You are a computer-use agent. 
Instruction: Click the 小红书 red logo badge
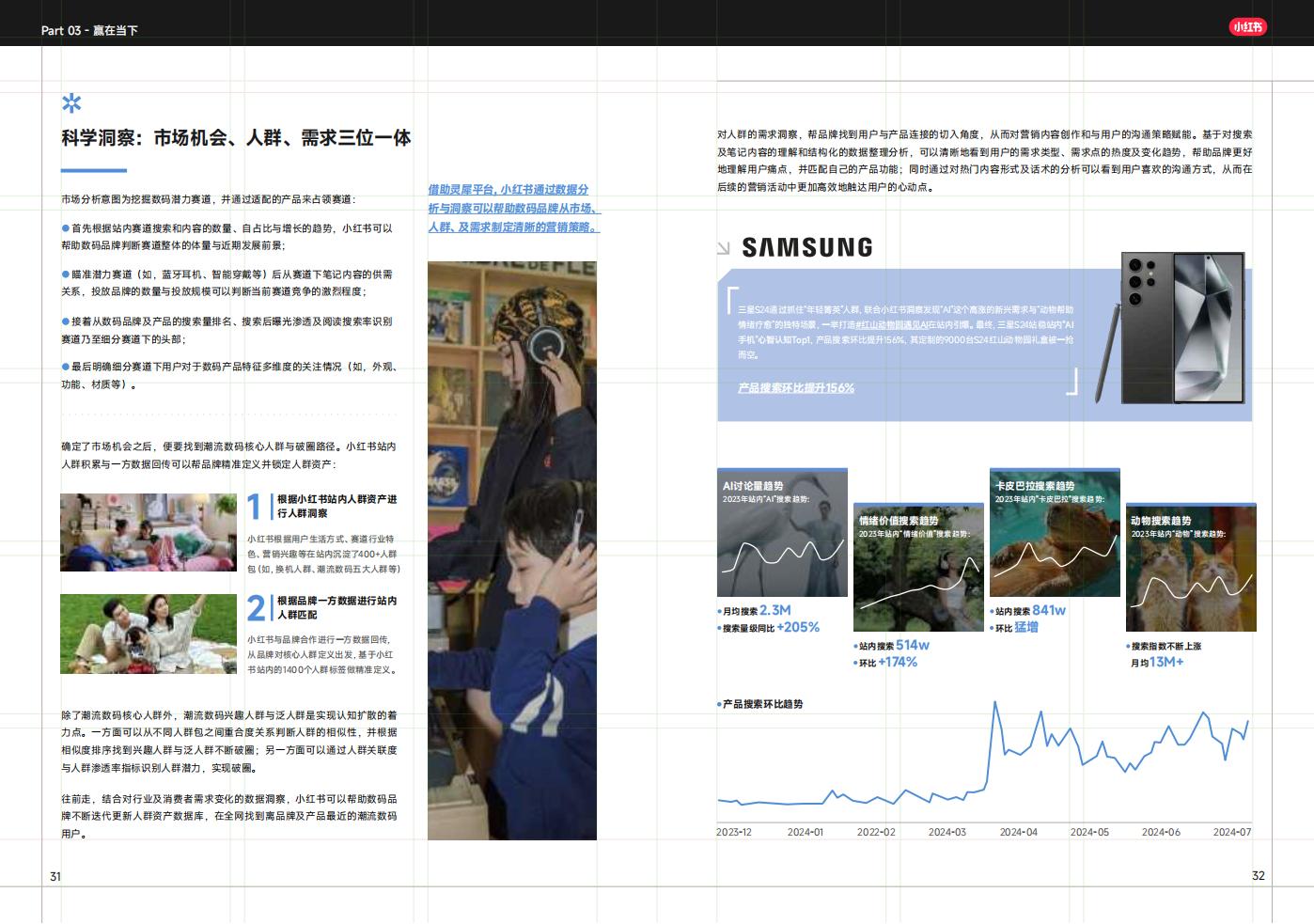tap(1248, 27)
